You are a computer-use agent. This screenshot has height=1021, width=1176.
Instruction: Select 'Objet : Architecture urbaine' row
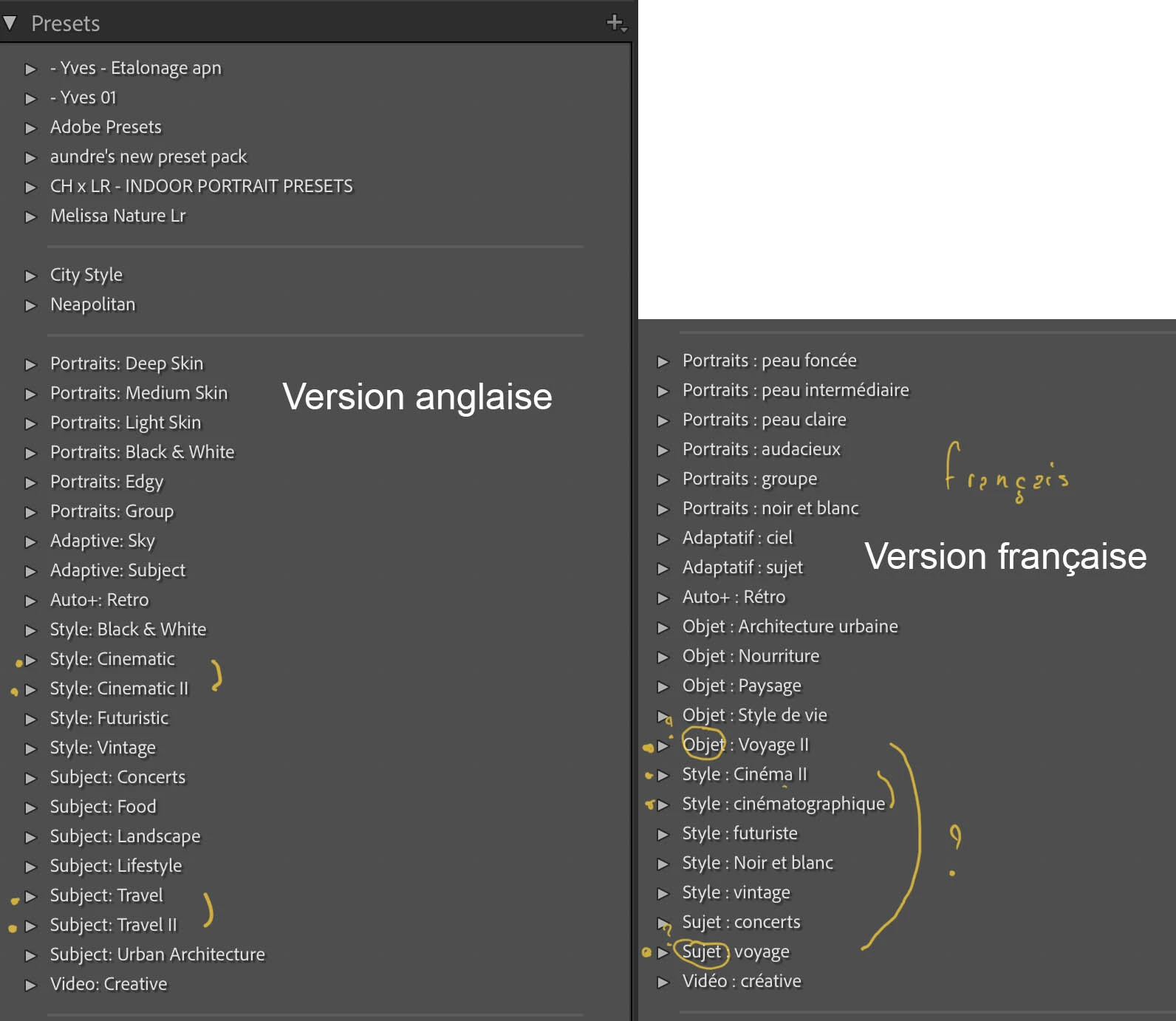pyautogui.click(x=790, y=626)
